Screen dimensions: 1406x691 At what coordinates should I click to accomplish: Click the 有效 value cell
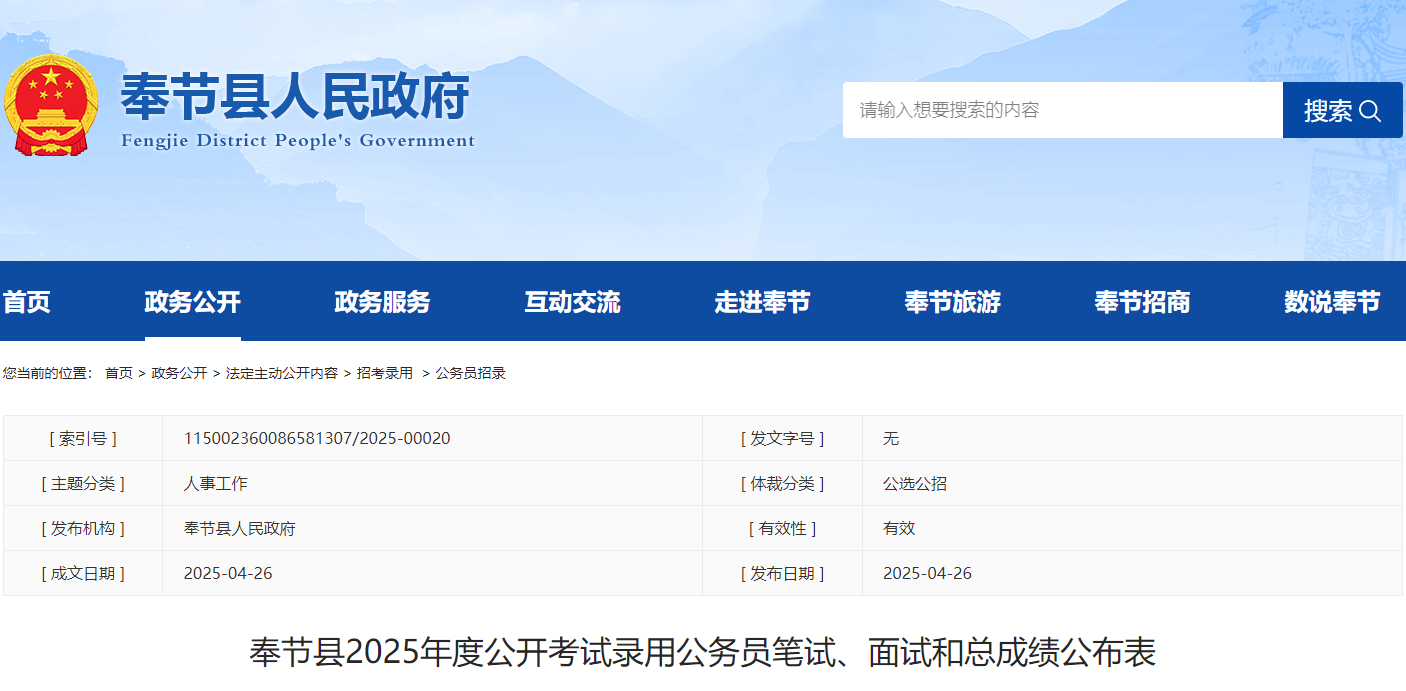(1133, 528)
